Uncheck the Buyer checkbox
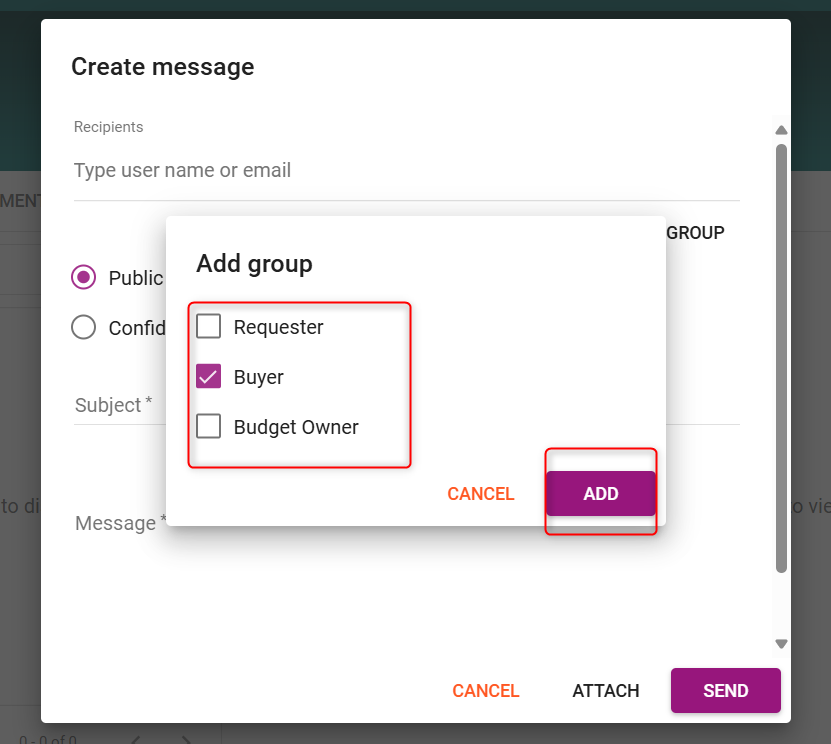Screen dimensions: 831x744 point(209,377)
